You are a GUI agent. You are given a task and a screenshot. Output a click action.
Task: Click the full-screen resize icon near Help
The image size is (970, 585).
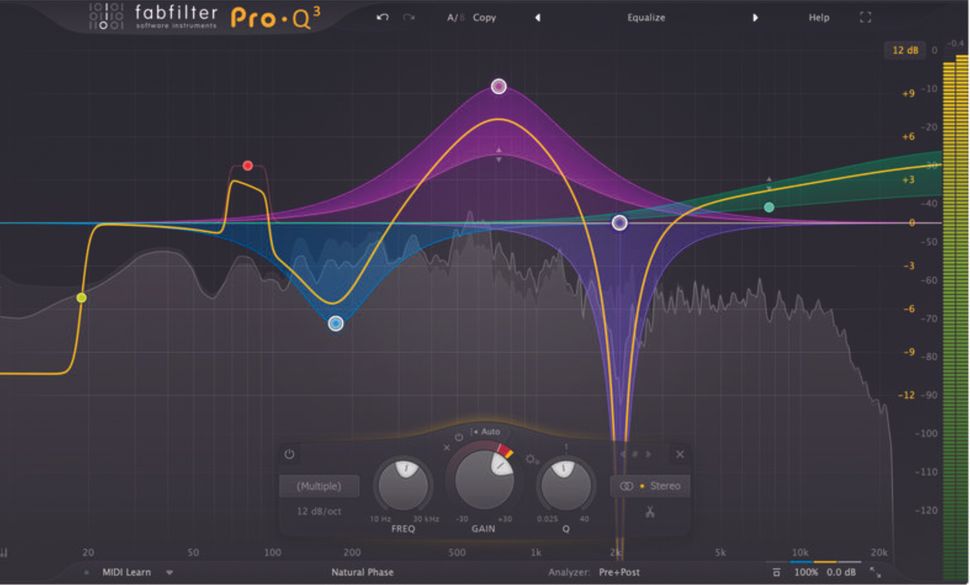pyautogui.click(x=864, y=17)
